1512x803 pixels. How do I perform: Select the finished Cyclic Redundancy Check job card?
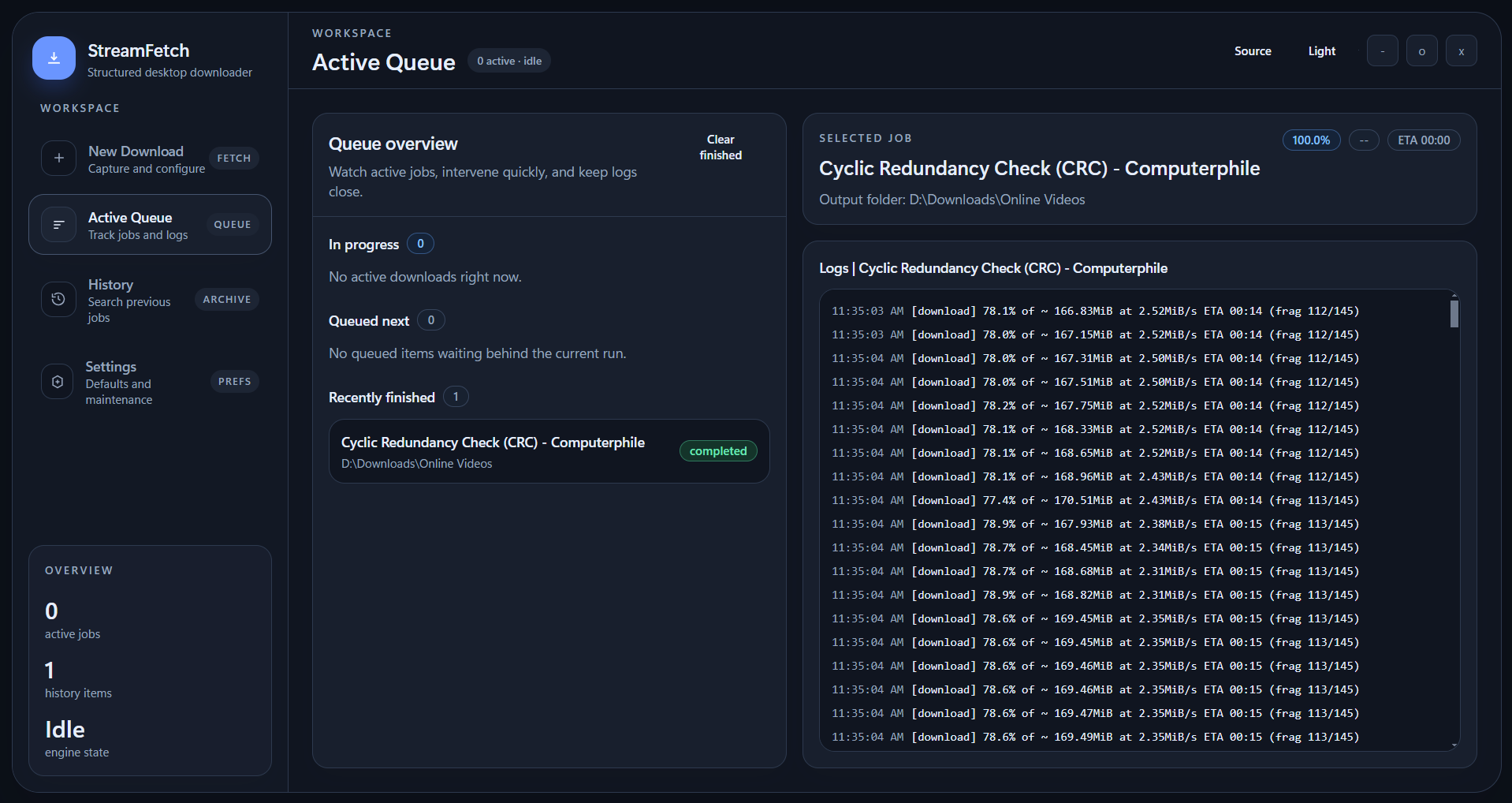(x=549, y=451)
